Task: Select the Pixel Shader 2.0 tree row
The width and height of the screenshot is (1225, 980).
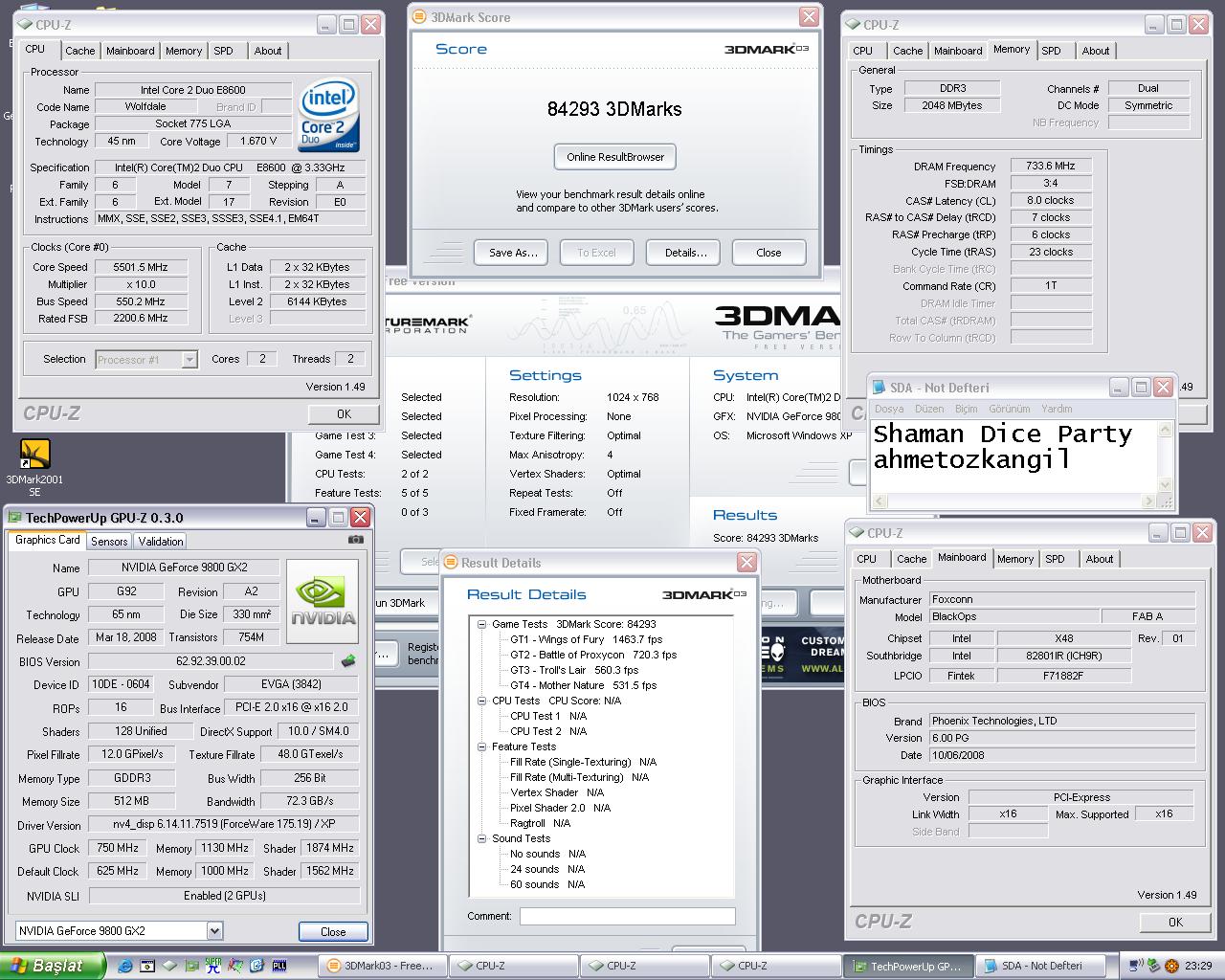Action: click(x=560, y=808)
